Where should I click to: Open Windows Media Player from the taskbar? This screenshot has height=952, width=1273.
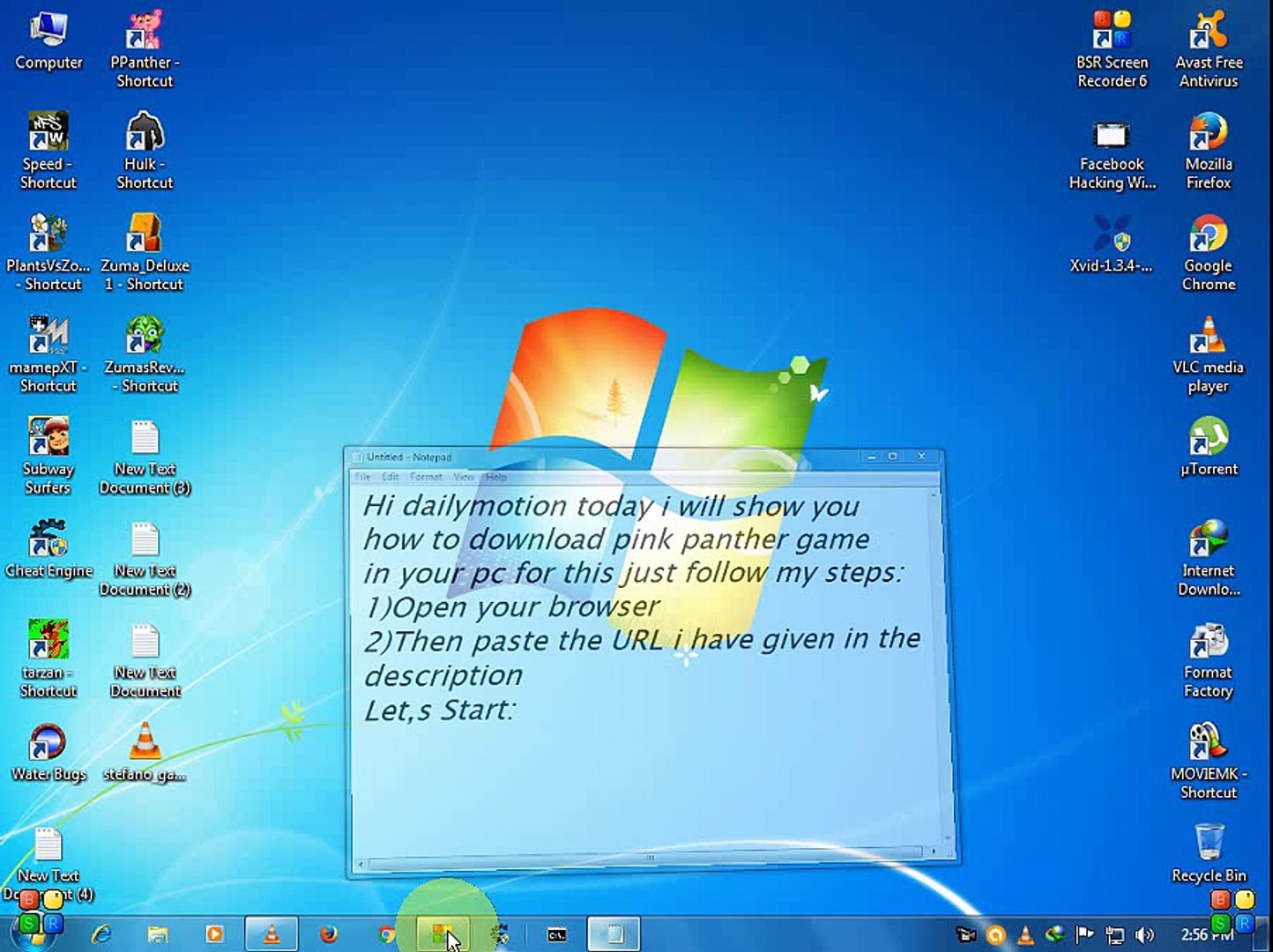[214, 934]
